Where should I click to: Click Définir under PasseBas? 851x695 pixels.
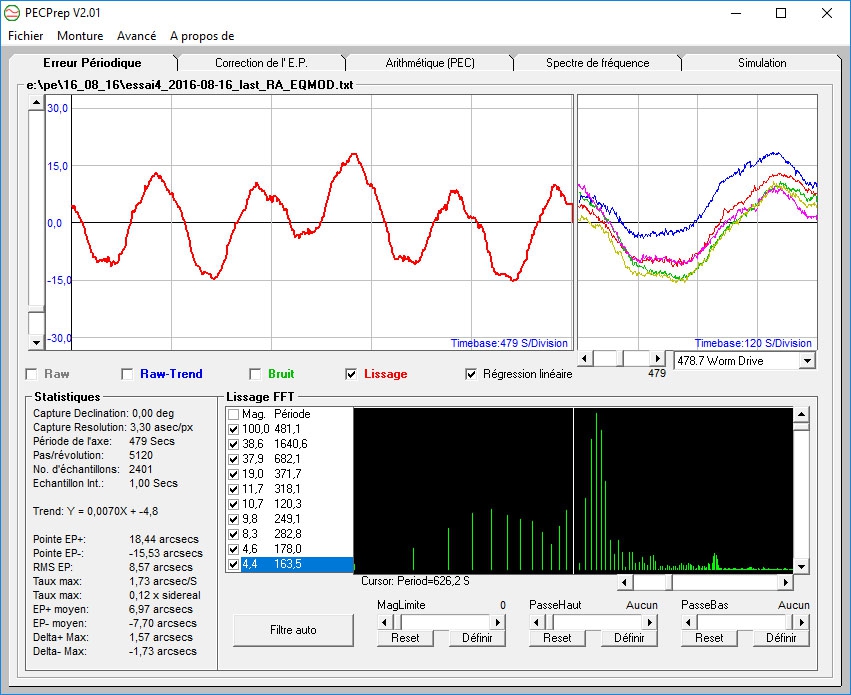[x=781, y=638]
